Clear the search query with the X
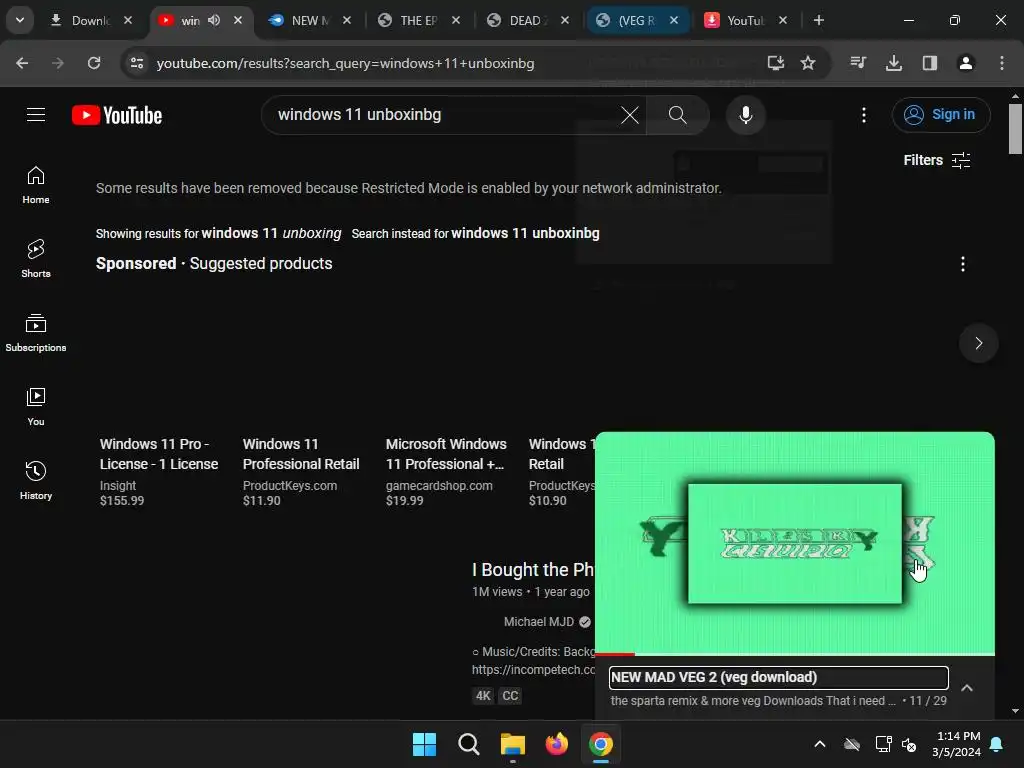The width and height of the screenshot is (1024, 768). click(630, 115)
